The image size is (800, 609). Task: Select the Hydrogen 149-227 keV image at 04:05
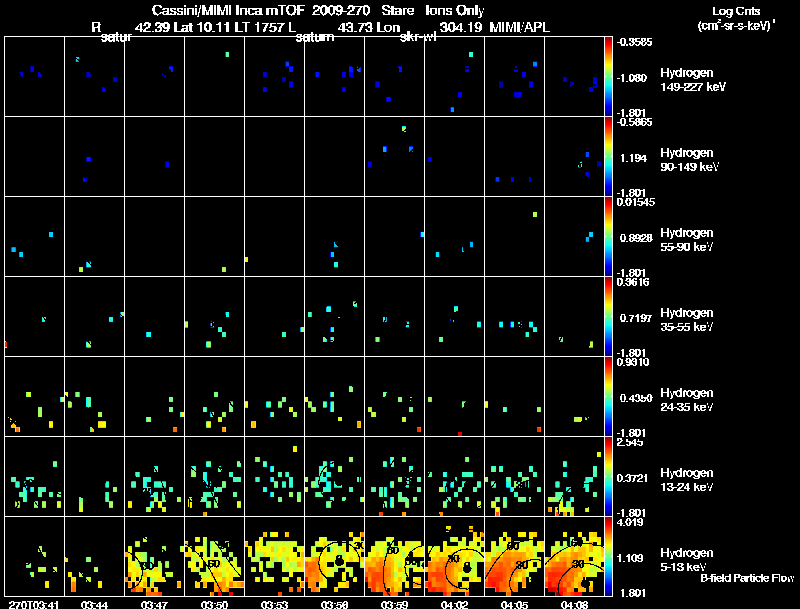pyautogui.click(x=515, y=77)
